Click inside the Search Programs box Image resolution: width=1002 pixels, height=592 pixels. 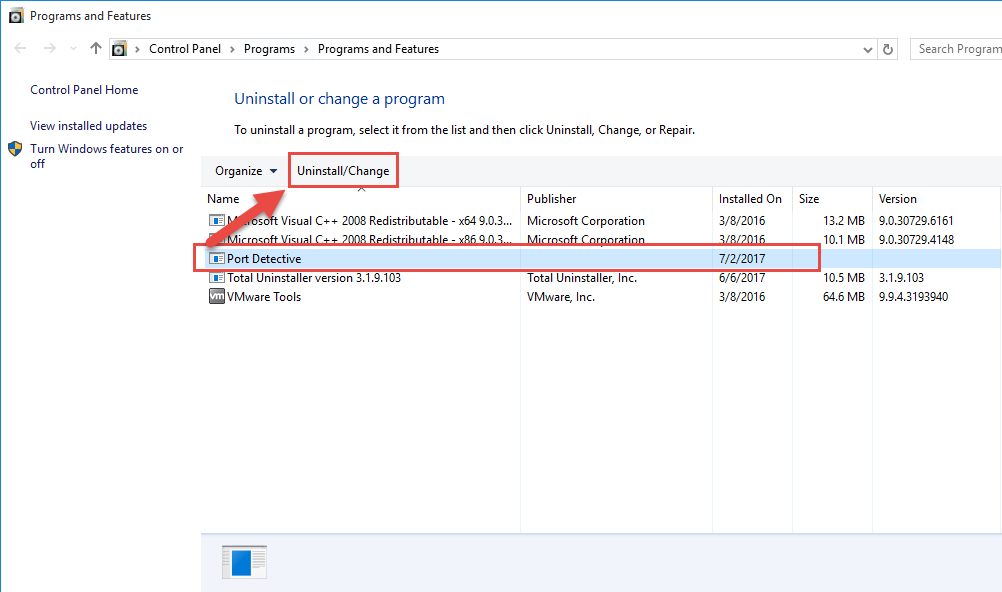(960, 48)
